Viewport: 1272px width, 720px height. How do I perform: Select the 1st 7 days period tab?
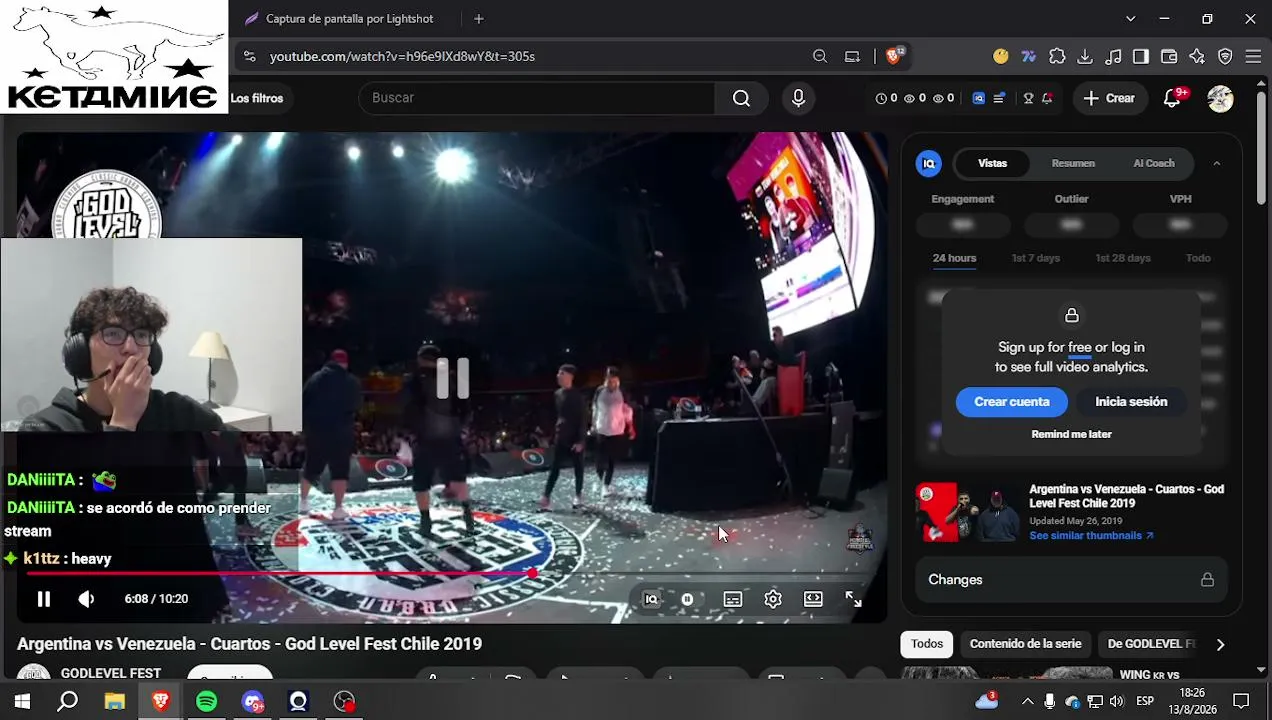[x=1035, y=258]
